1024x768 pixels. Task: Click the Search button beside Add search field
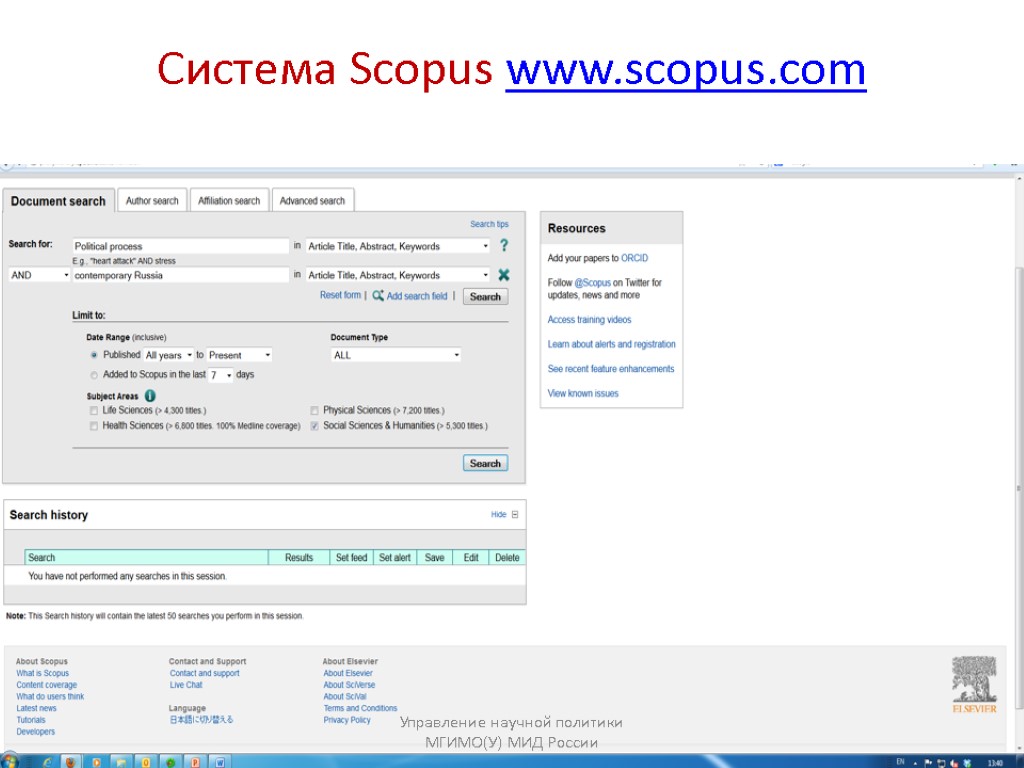point(485,296)
